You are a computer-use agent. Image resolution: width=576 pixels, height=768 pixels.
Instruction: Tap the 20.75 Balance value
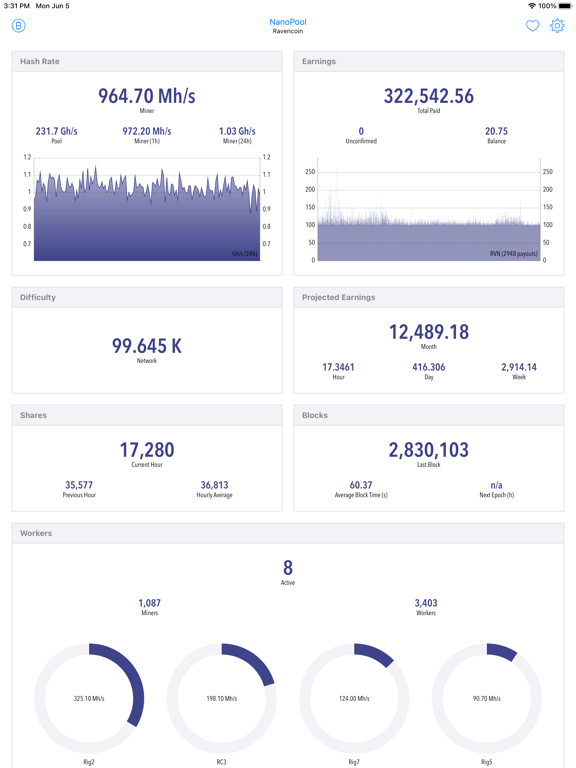[497, 131]
